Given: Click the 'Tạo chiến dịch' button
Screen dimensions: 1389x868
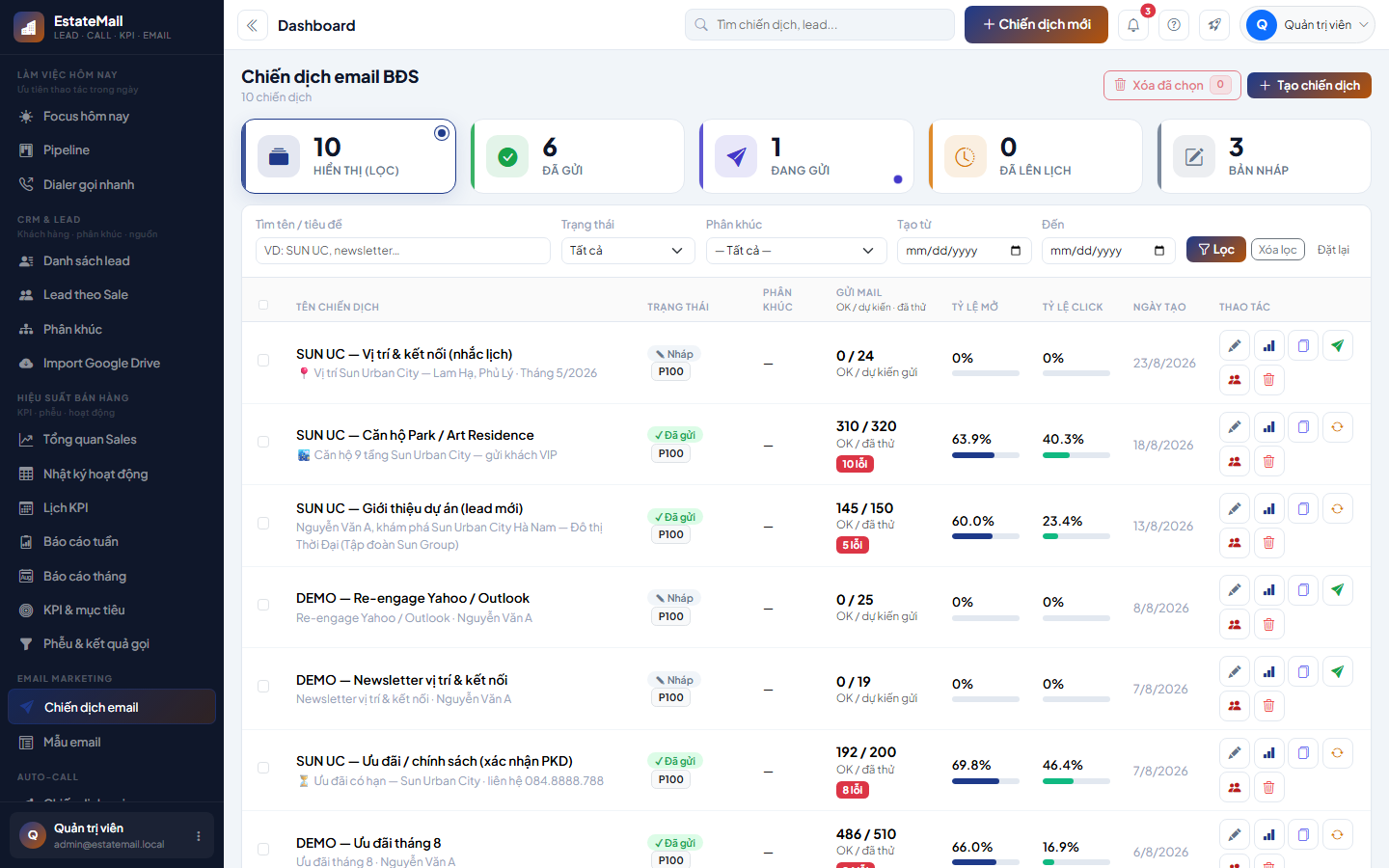Looking at the screenshot, I should click(x=1309, y=85).
